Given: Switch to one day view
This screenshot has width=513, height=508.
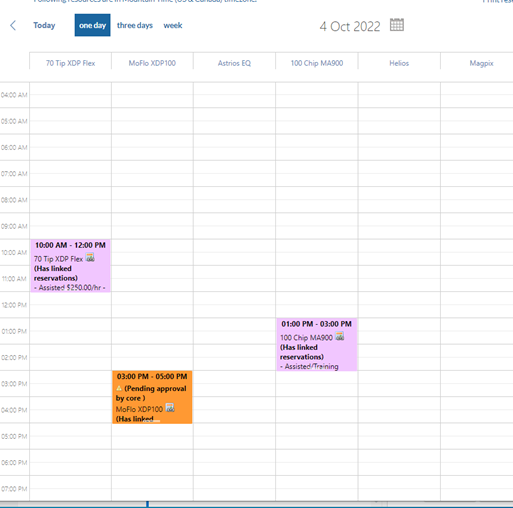Looking at the screenshot, I should tap(92, 25).
